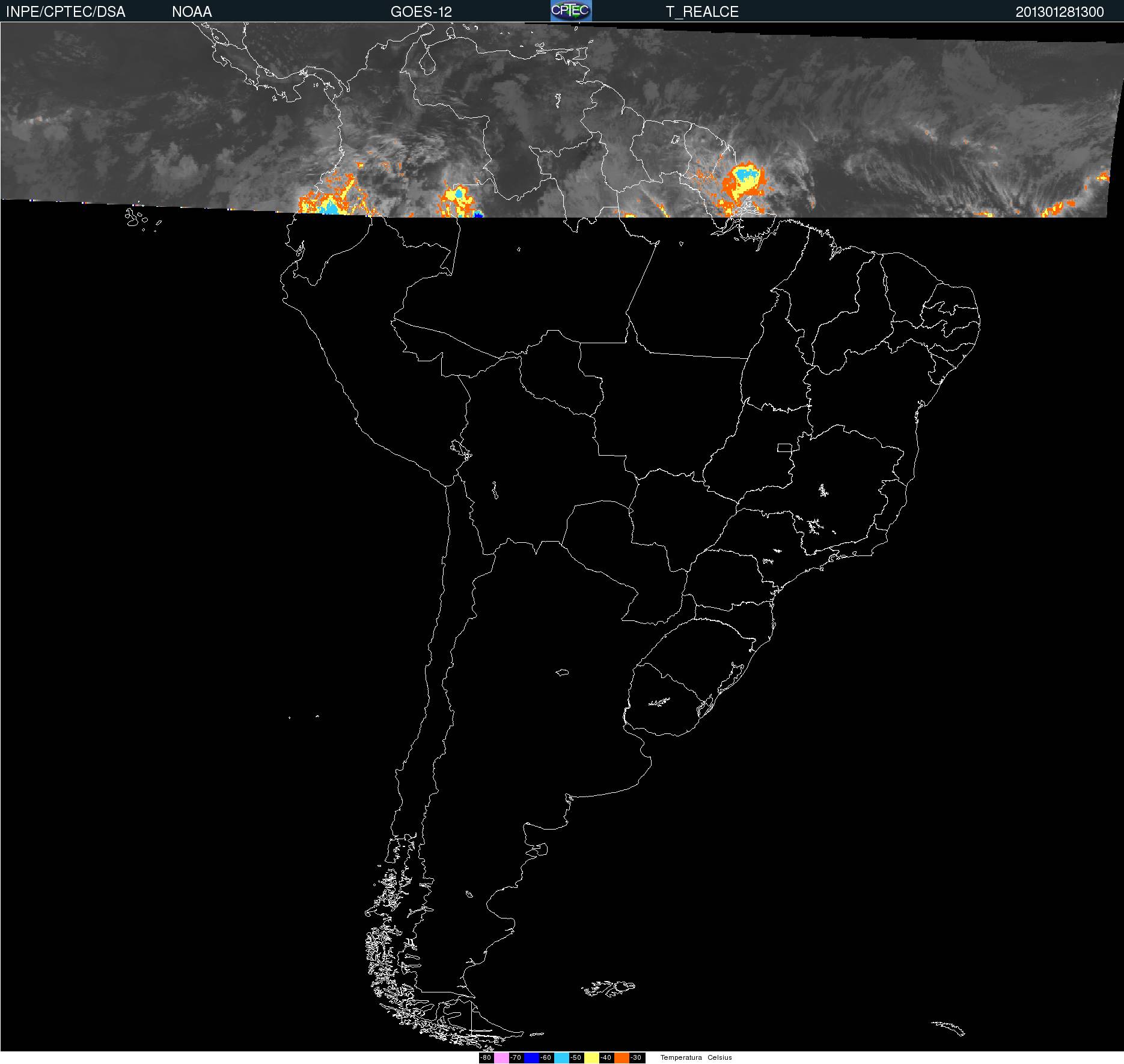Click the dark blue legend swatch
This screenshot has width=1124, height=1064.
click(531, 1057)
